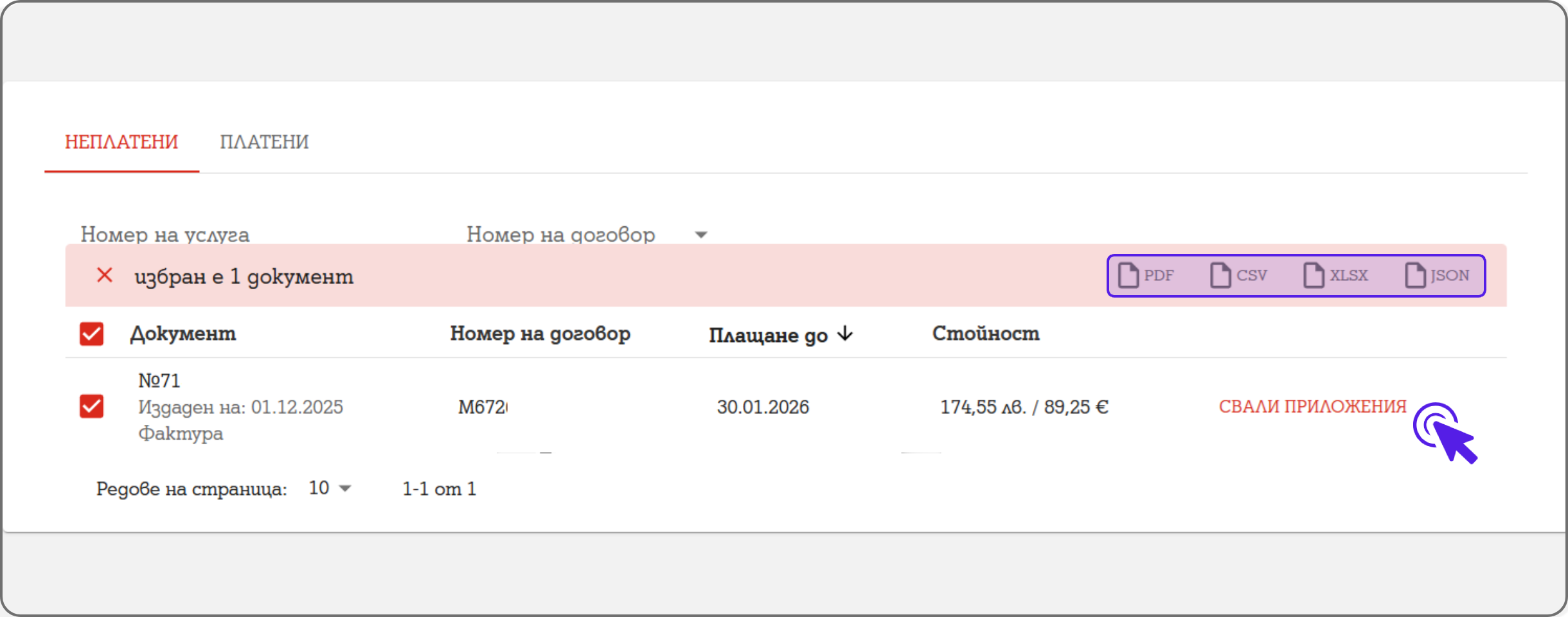Export the selected document as JSON
Screen dimensions: 1568x617
click(1437, 276)
